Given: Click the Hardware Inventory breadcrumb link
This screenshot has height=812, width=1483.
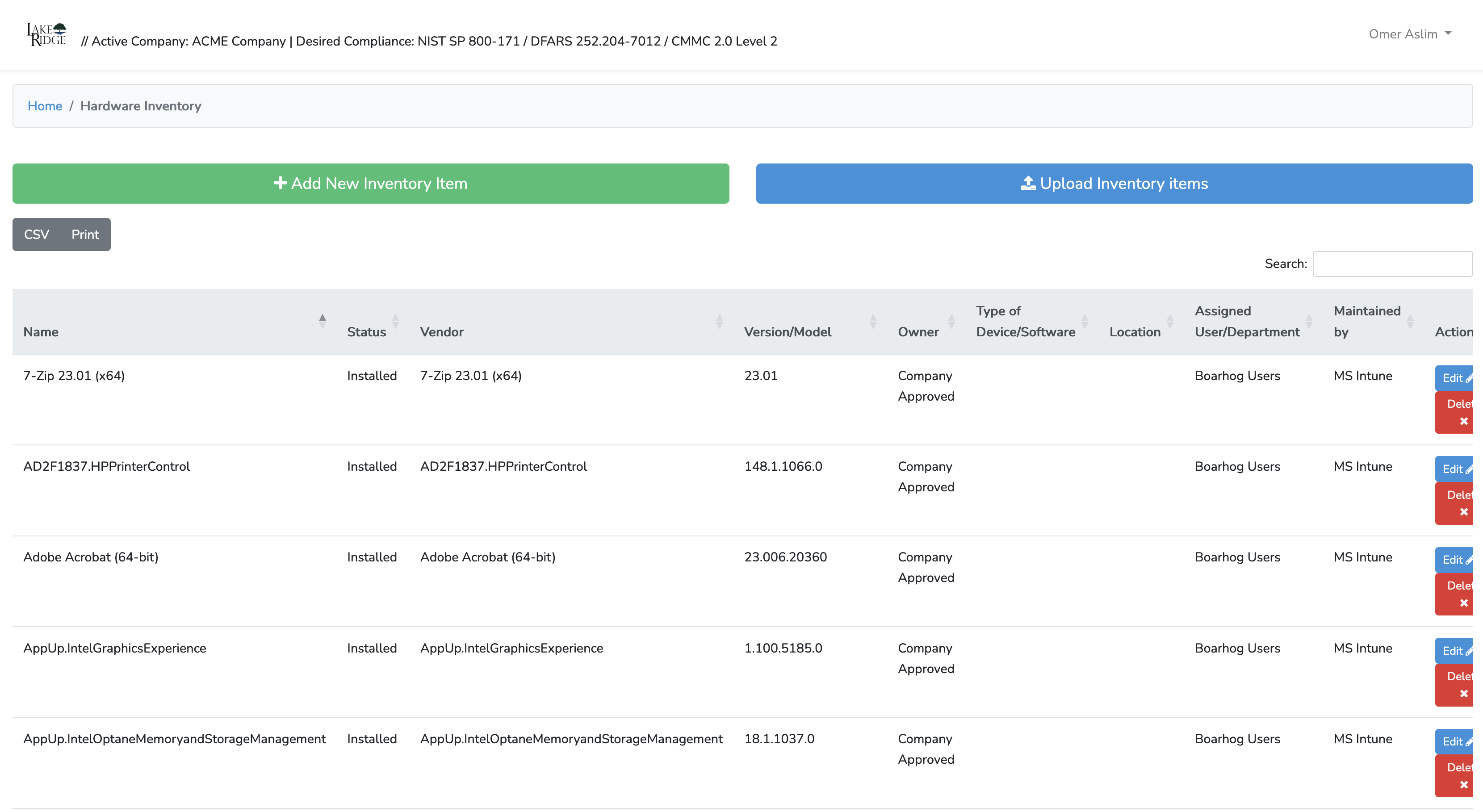Looking at the screenshot, I should click(140, 105).
